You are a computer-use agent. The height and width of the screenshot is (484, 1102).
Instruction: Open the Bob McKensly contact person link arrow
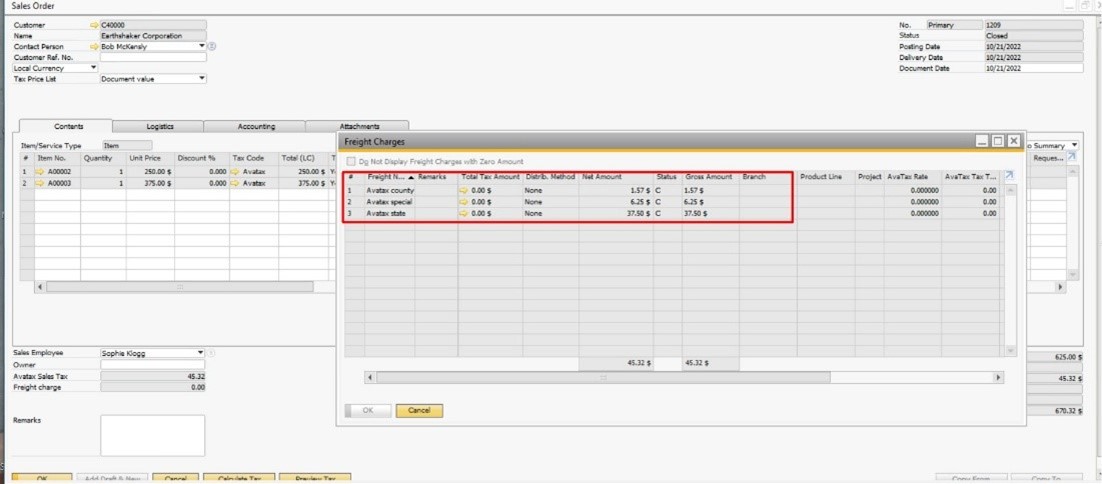[95, 46]
